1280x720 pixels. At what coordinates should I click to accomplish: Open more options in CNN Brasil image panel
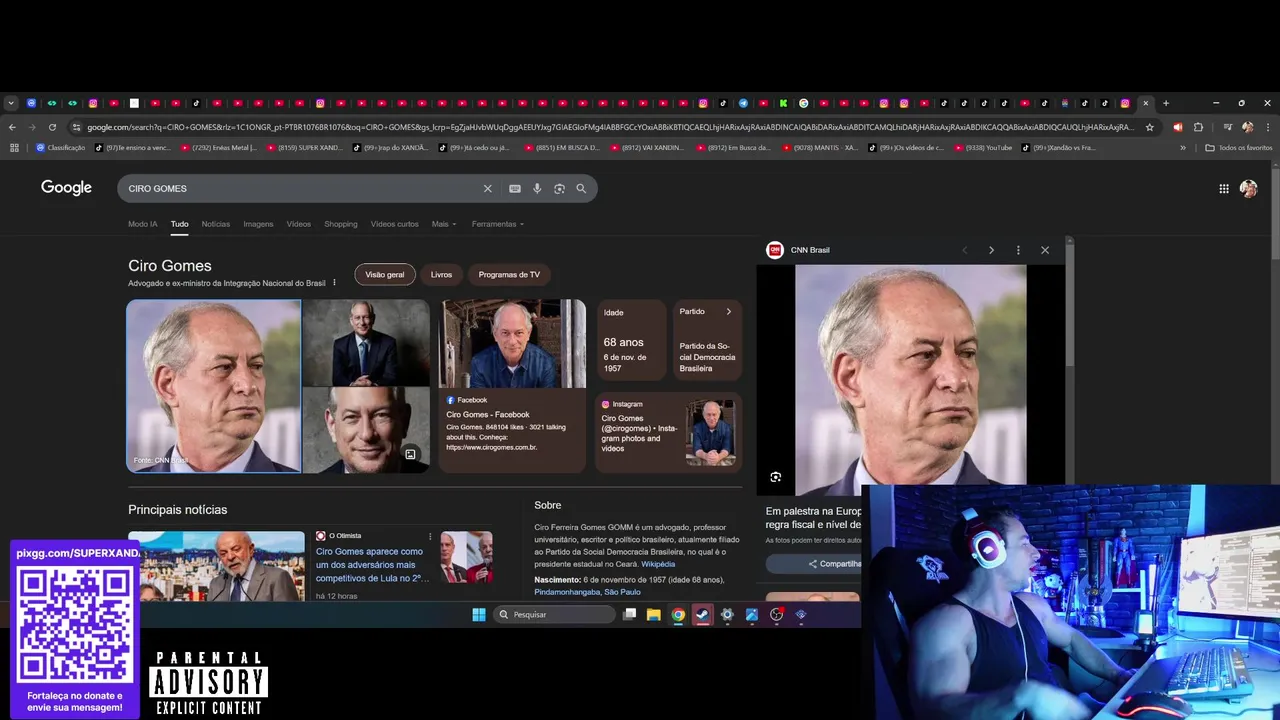[1018, 250]
